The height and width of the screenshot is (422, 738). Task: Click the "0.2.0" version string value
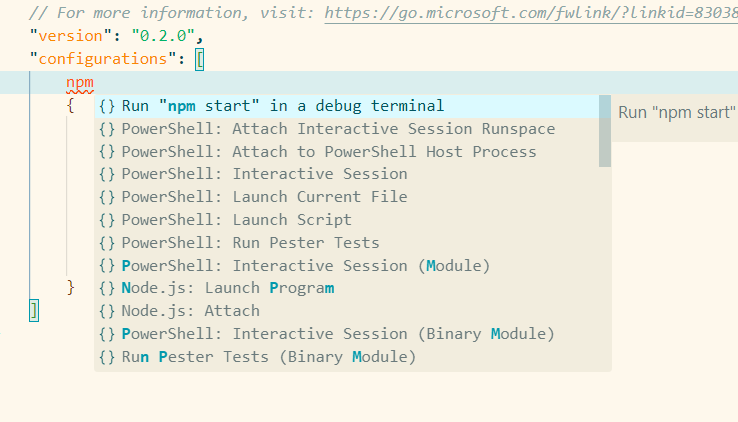click(163, 36)
